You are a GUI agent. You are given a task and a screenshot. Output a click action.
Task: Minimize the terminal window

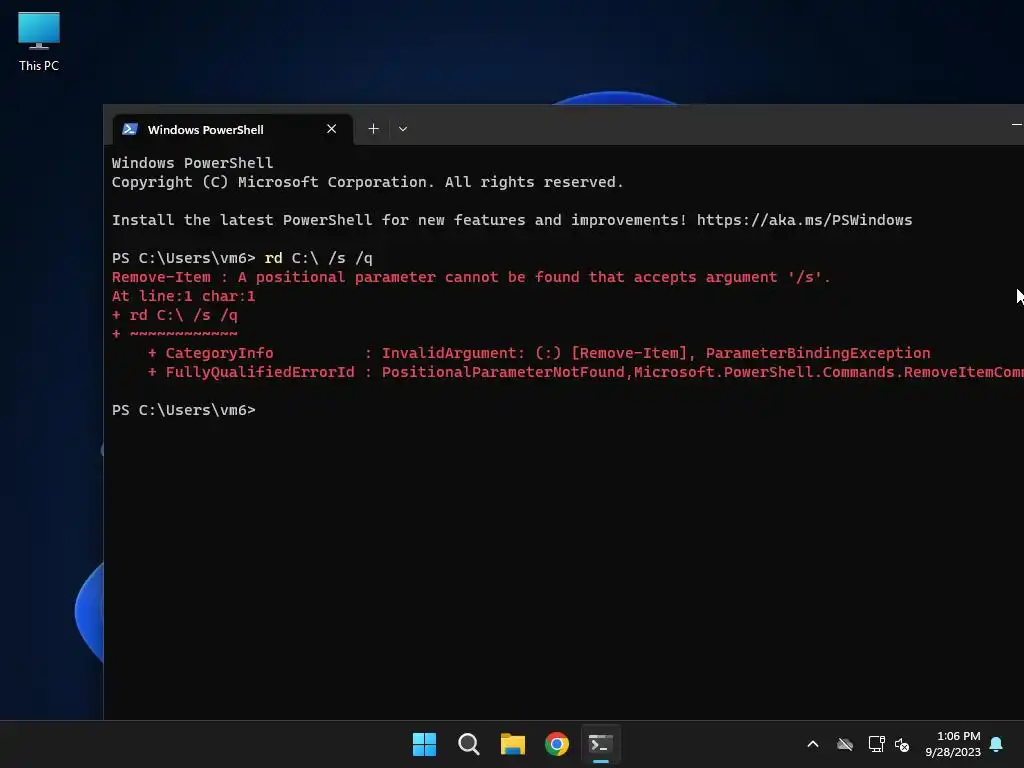pyautogui.click(x=1016, y=124)
